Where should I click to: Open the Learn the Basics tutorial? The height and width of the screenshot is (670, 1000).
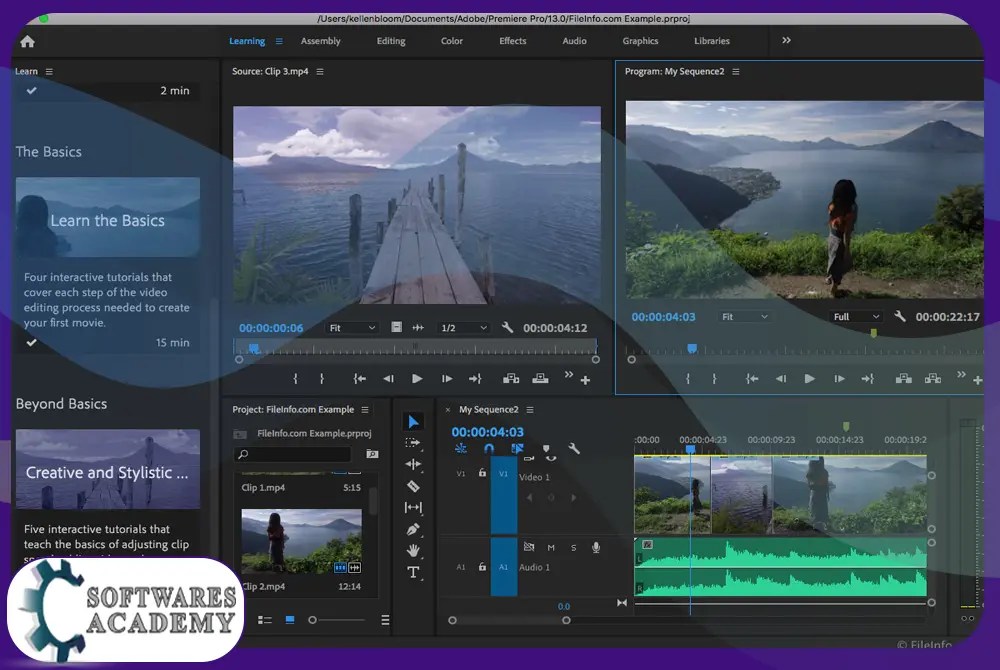point(107,218)
